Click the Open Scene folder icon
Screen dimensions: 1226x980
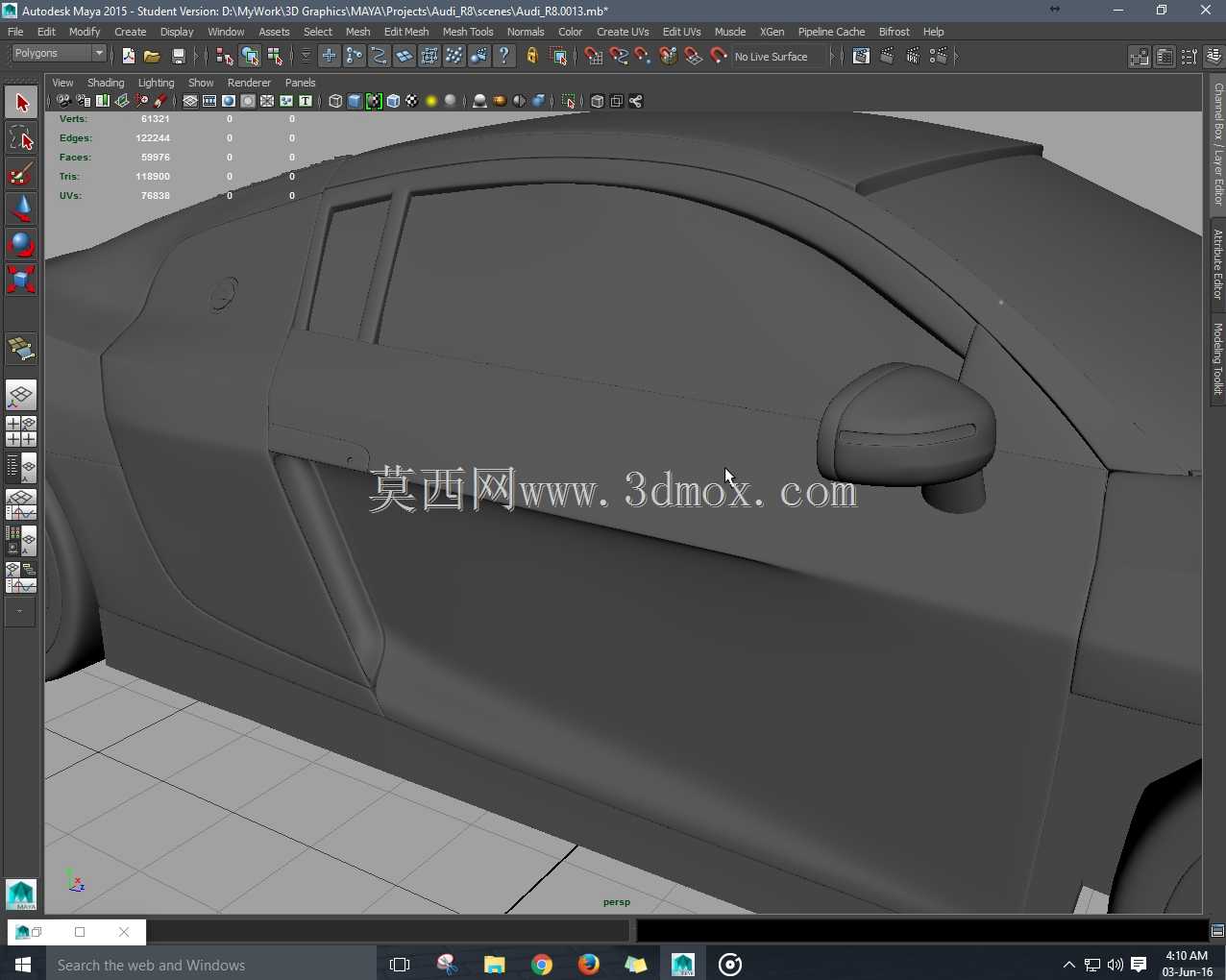[x=152, y=57]
